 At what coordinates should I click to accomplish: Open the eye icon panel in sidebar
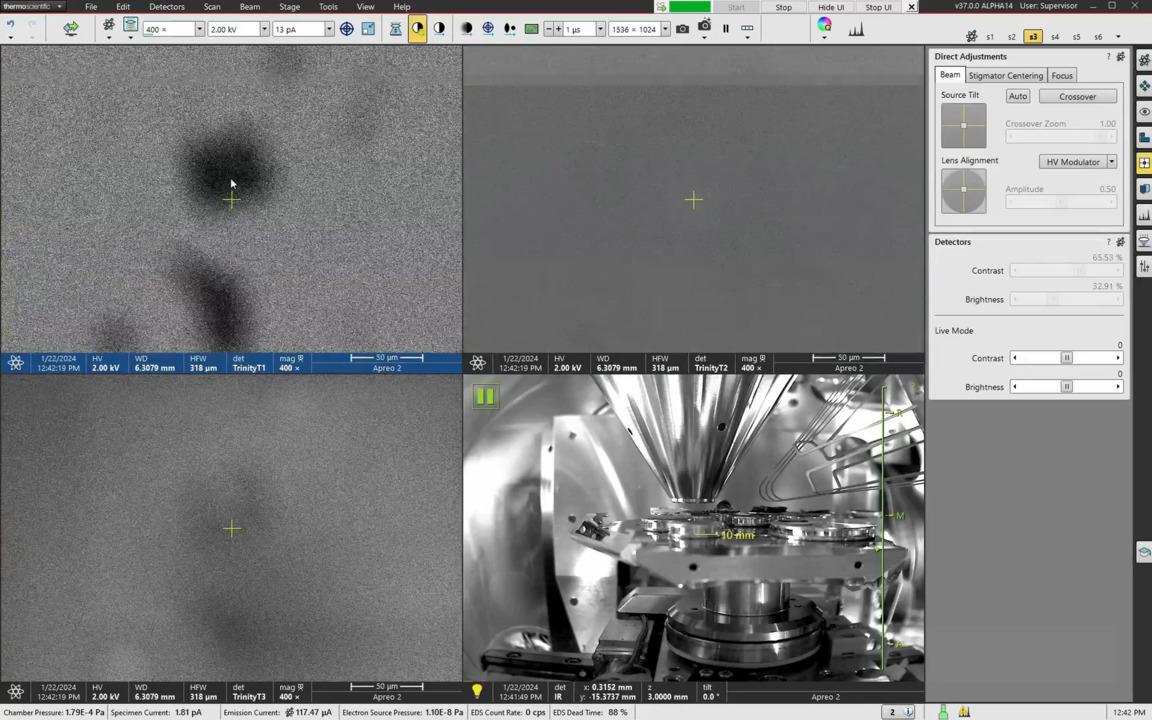pyautogui.click(x=1144, y=111)
